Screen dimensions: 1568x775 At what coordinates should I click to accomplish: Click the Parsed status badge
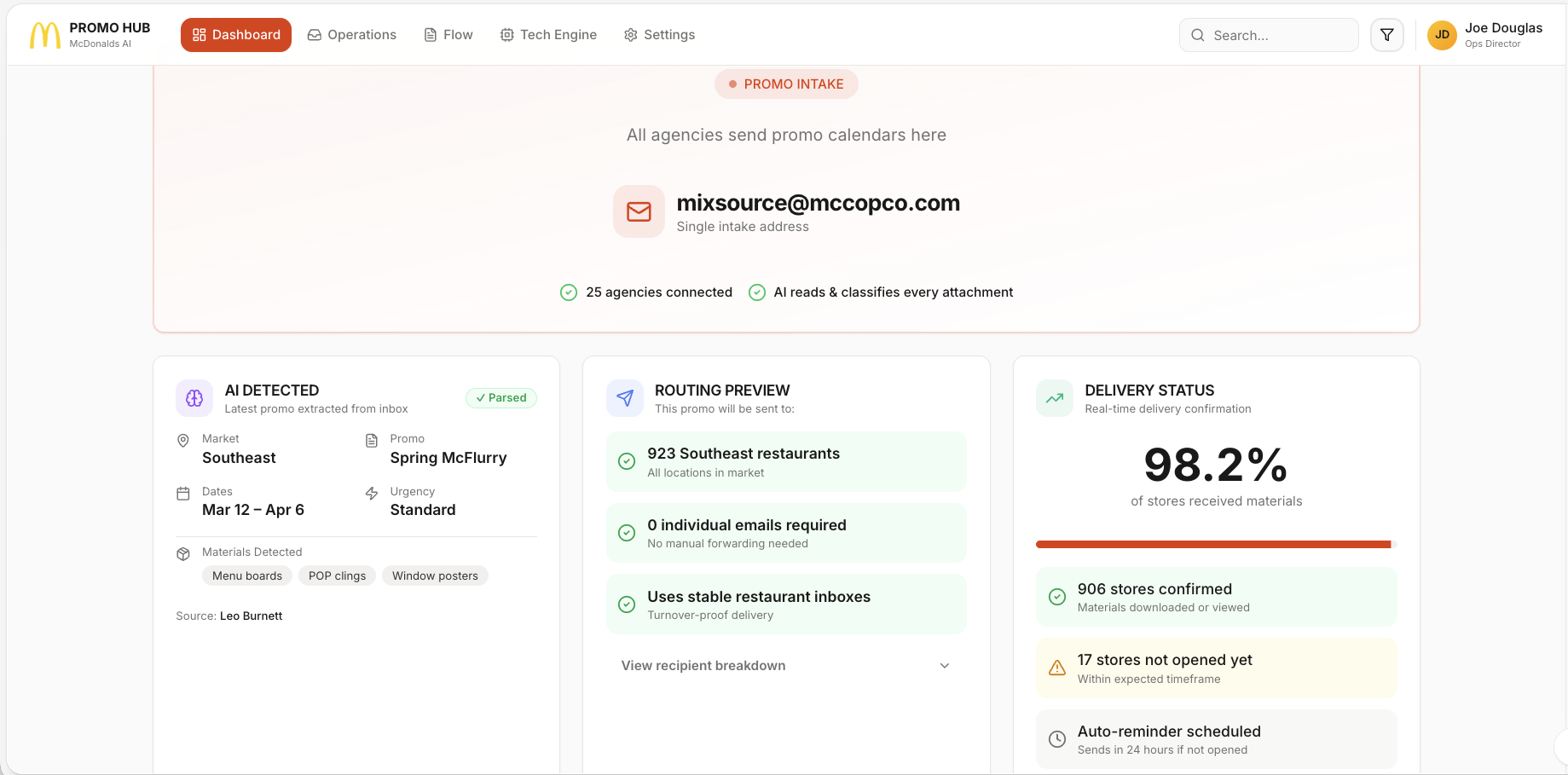pos(501,398)
